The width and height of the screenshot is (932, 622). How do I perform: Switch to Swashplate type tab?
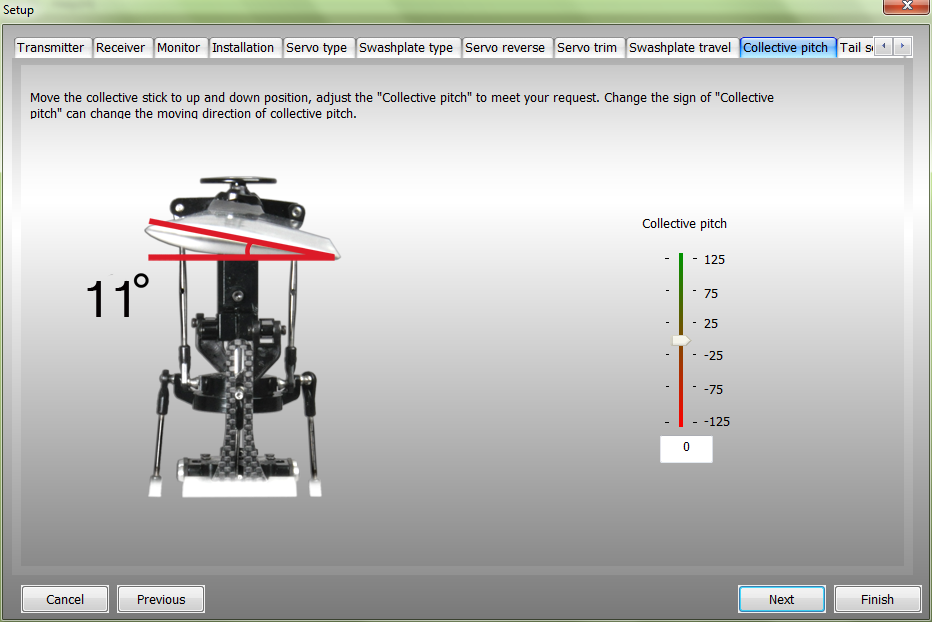[x=406, y=48]
